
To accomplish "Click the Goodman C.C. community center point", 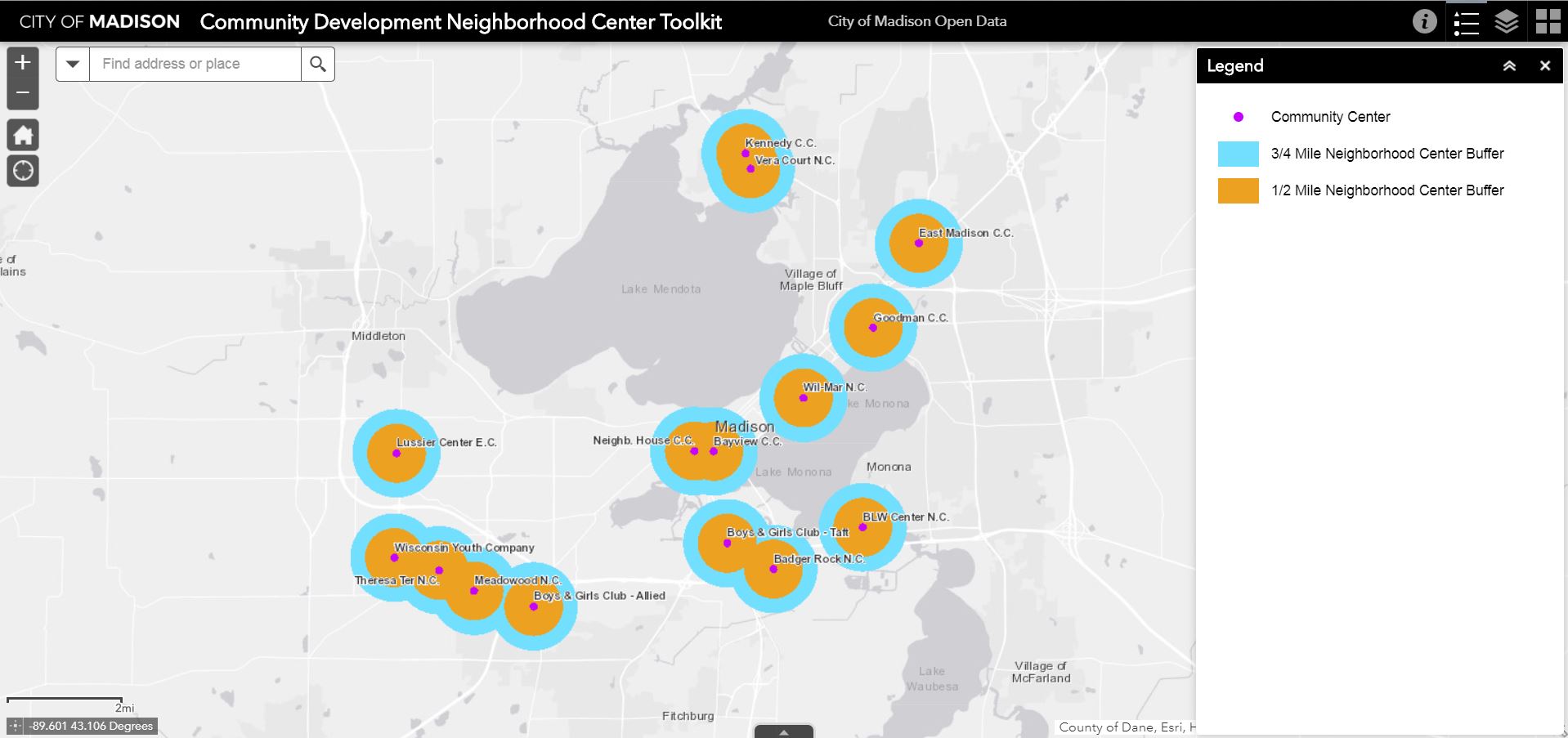I will [x=872, y=328].
